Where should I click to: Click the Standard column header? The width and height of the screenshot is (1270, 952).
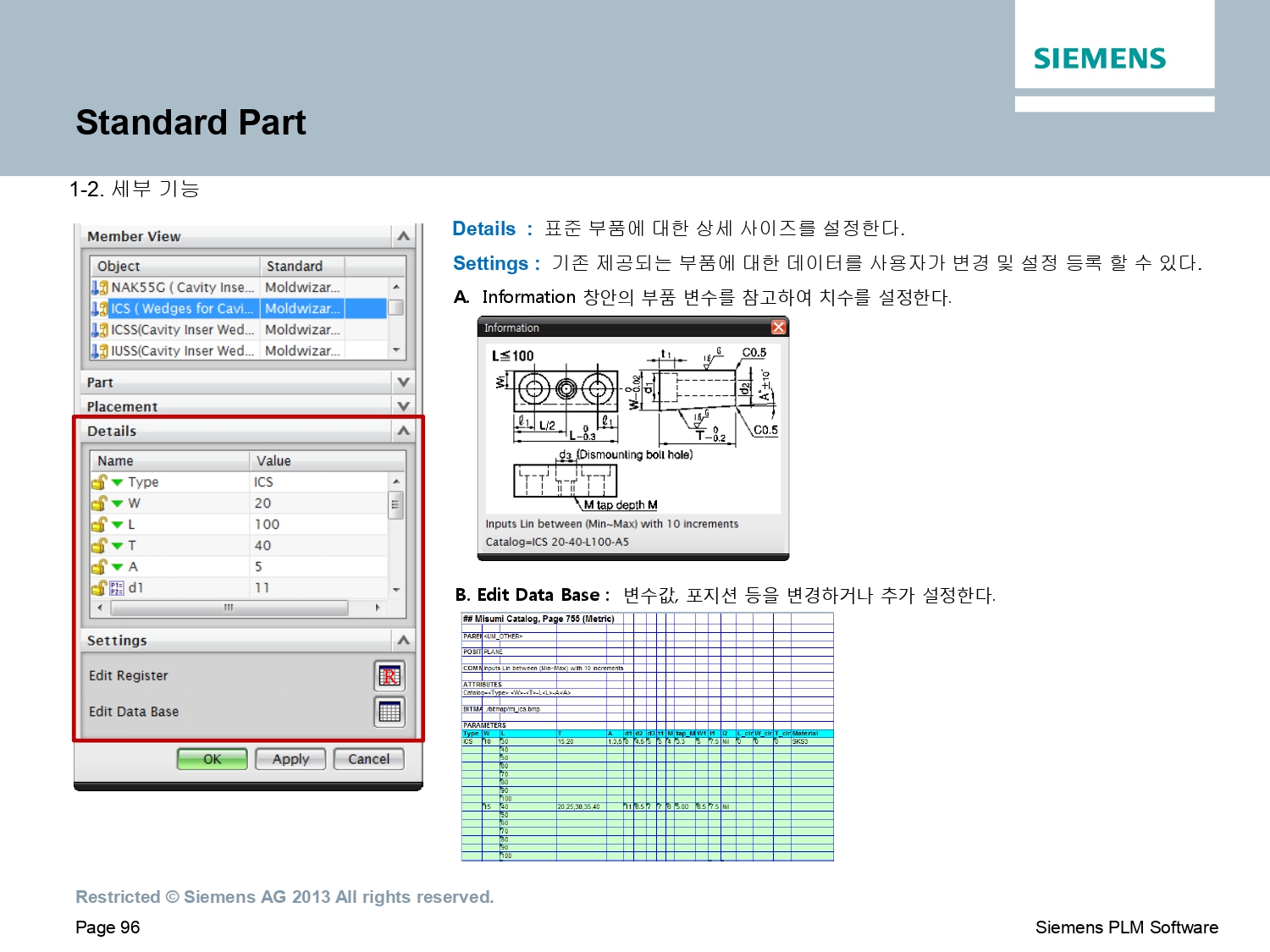point(302,266)
